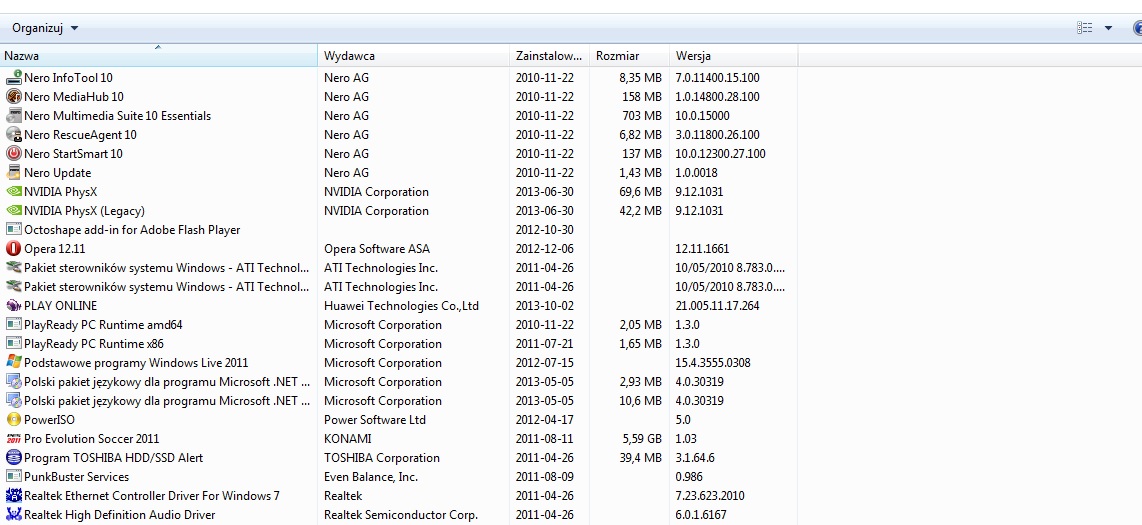Click publisher Even Balance, Inc.
1142x525 pixels.
click(371, 477)
